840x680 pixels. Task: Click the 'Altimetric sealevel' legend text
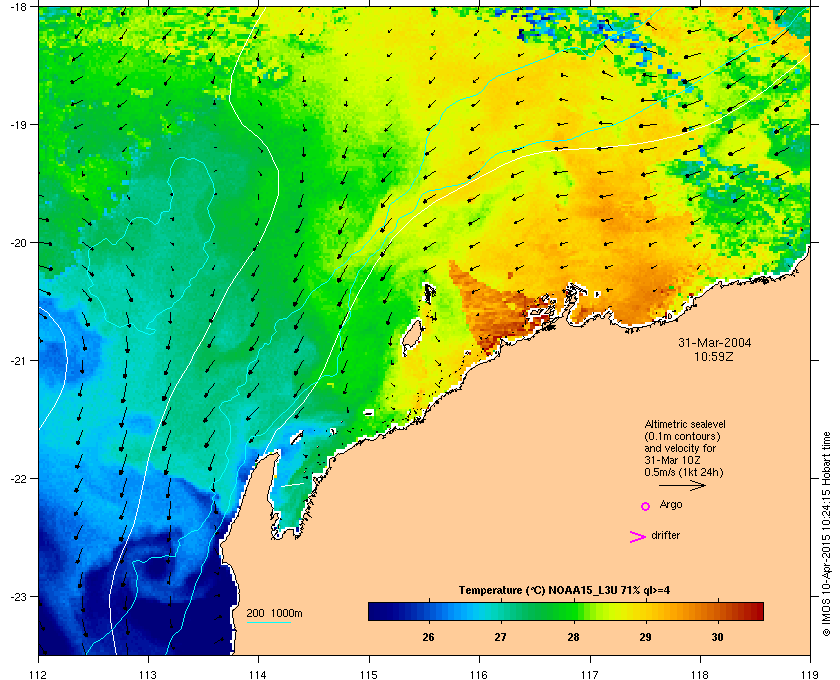pos(685,424)
